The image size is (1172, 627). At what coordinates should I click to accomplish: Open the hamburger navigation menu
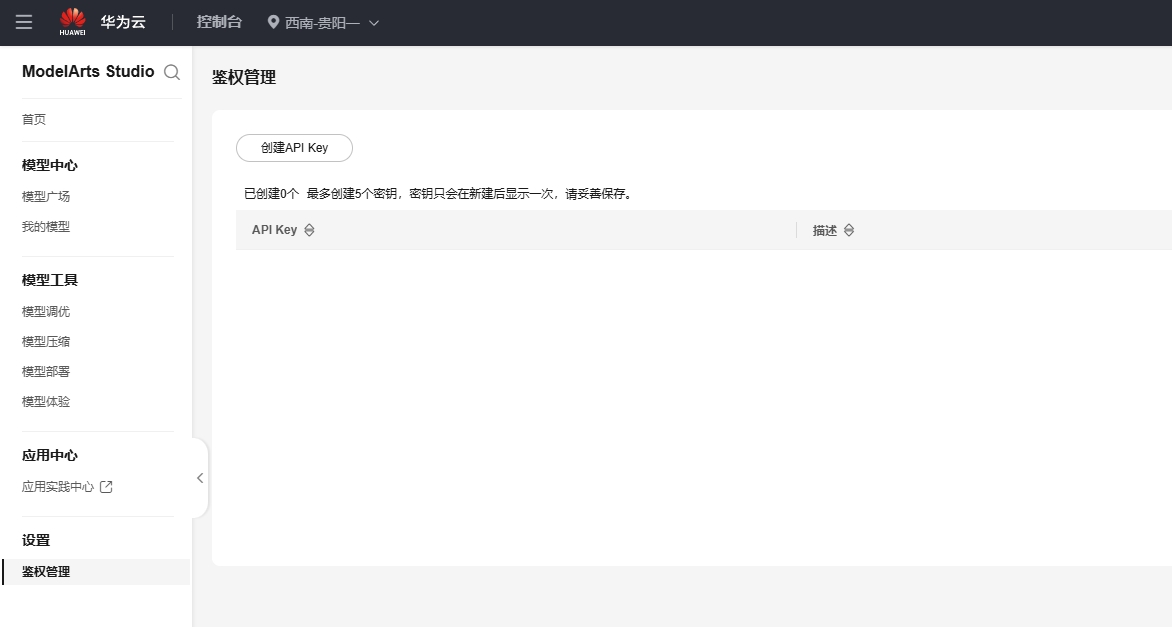pyautogui.click(x=24, y=22)
